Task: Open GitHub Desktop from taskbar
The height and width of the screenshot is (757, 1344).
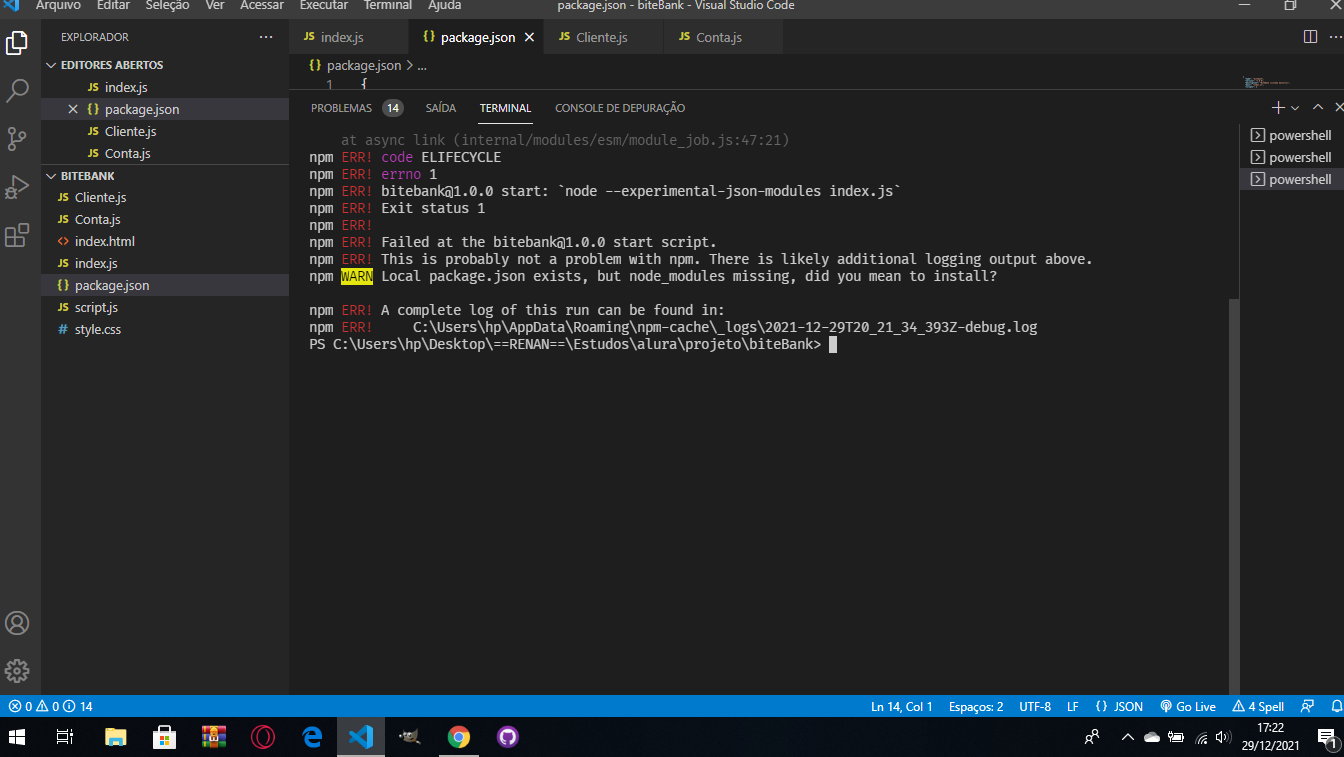Action: coord(508,737)
